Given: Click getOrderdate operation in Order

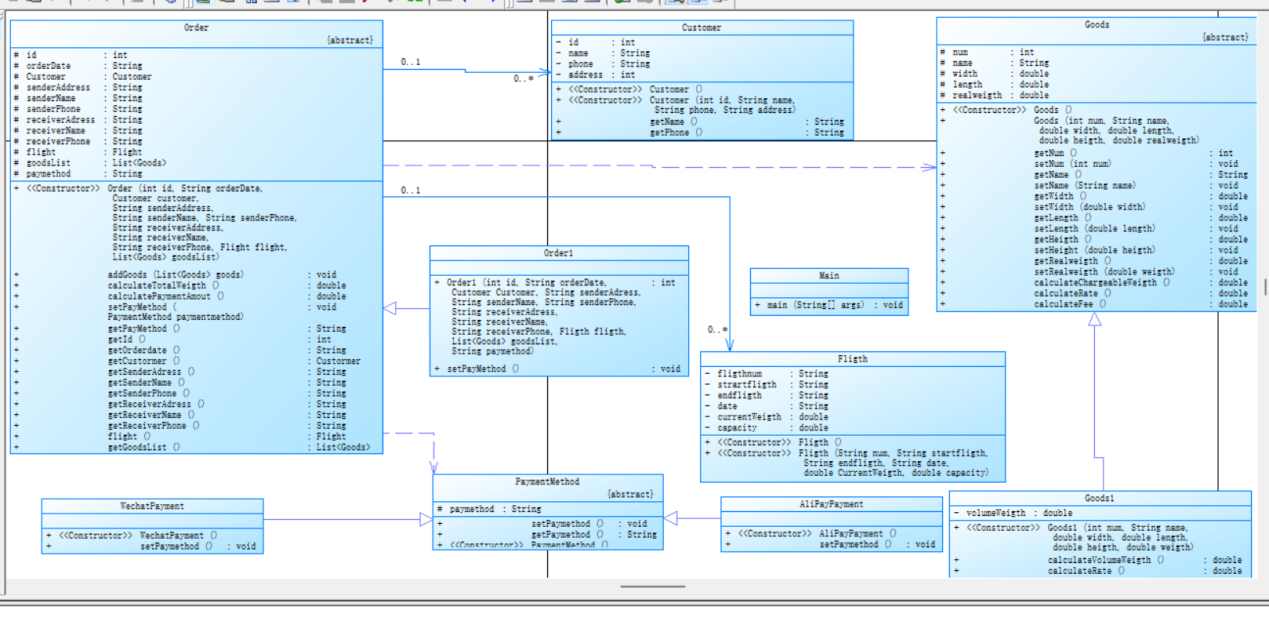Looking at the screenshot, I should (180, 350).
